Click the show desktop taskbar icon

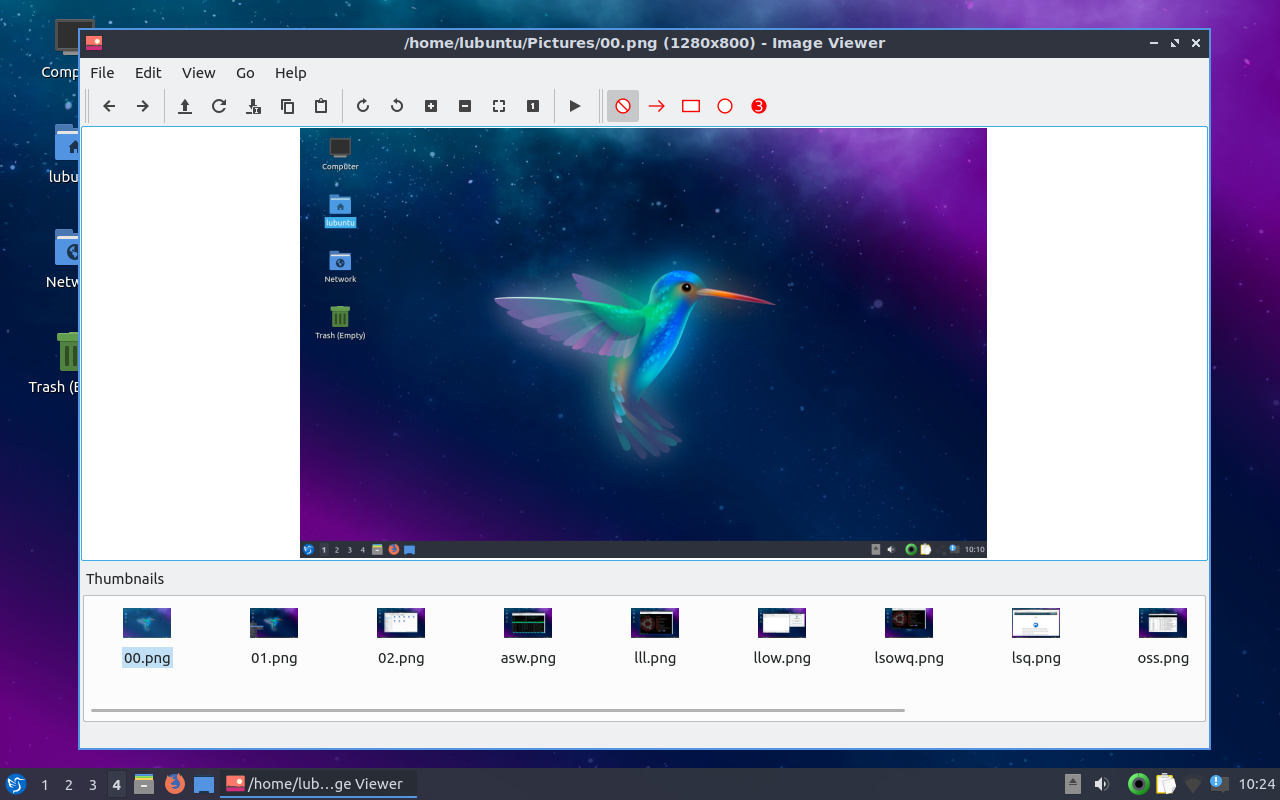pyautogui.click(x=204, y=784)
